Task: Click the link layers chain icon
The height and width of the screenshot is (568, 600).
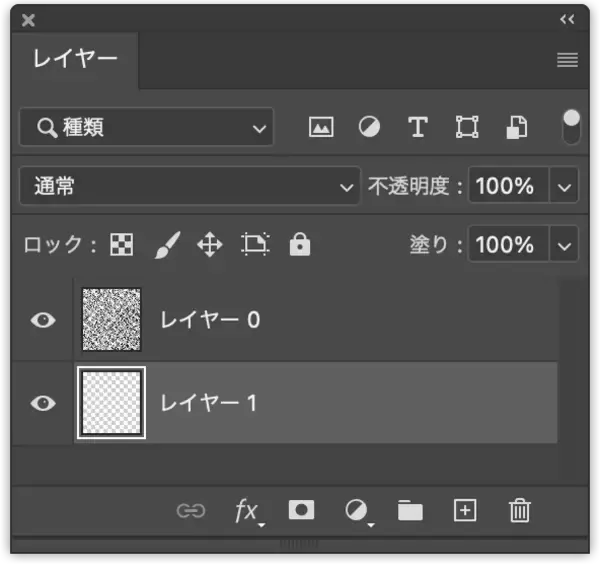Action: click(x=191, y=511)
